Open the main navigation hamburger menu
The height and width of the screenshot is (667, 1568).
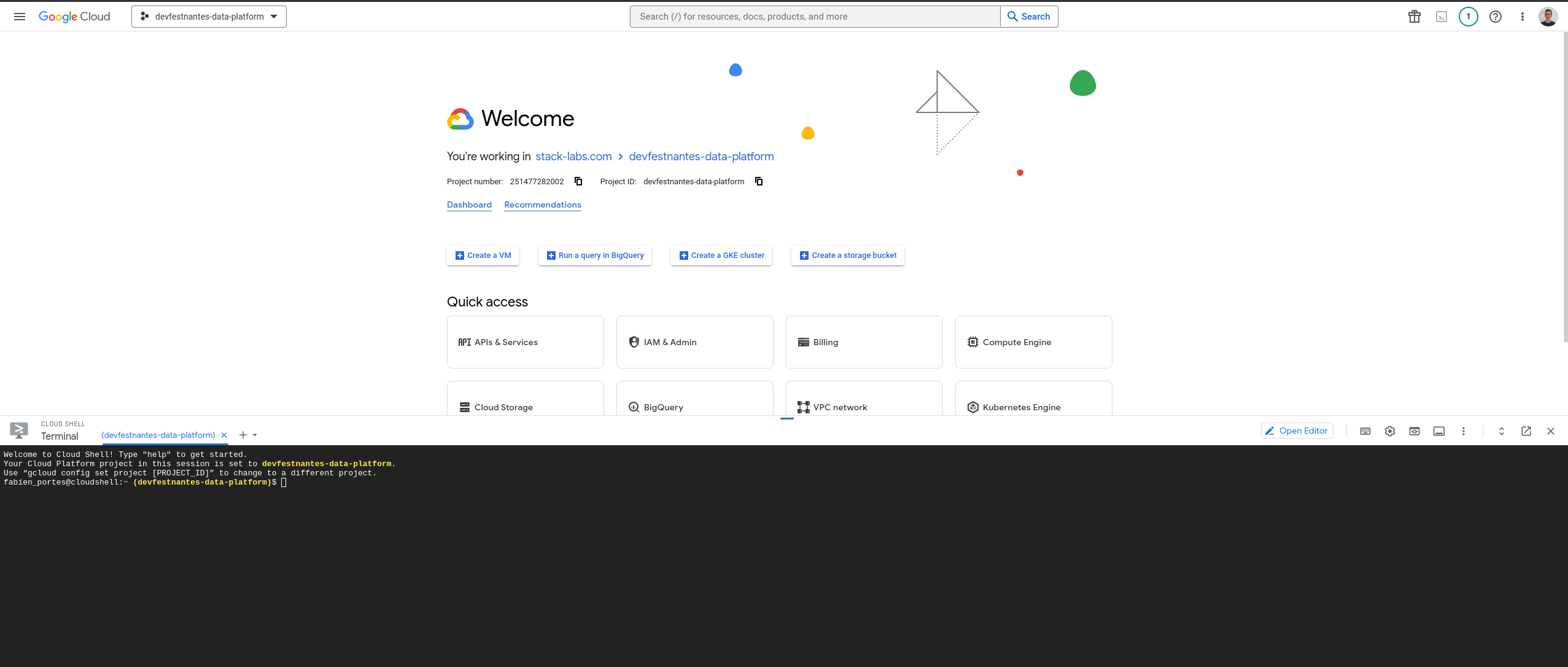(x=20, y=17)
